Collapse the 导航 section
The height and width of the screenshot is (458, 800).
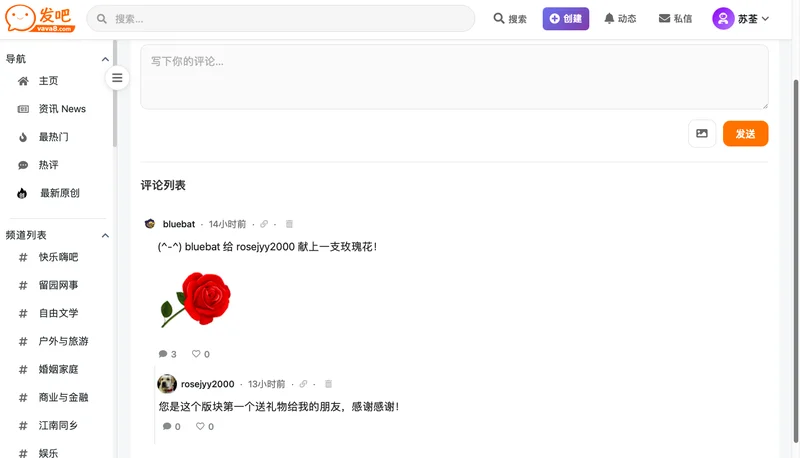106,59
